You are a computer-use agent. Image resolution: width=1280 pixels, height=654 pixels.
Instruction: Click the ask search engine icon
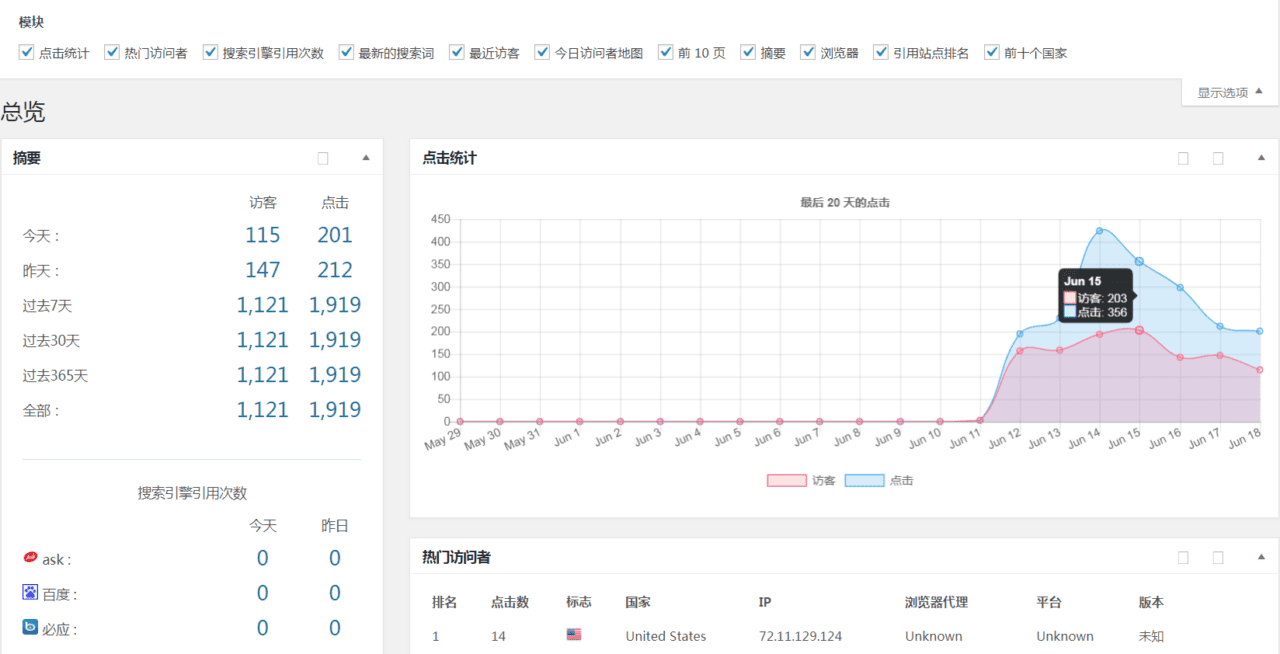[30, 558]
